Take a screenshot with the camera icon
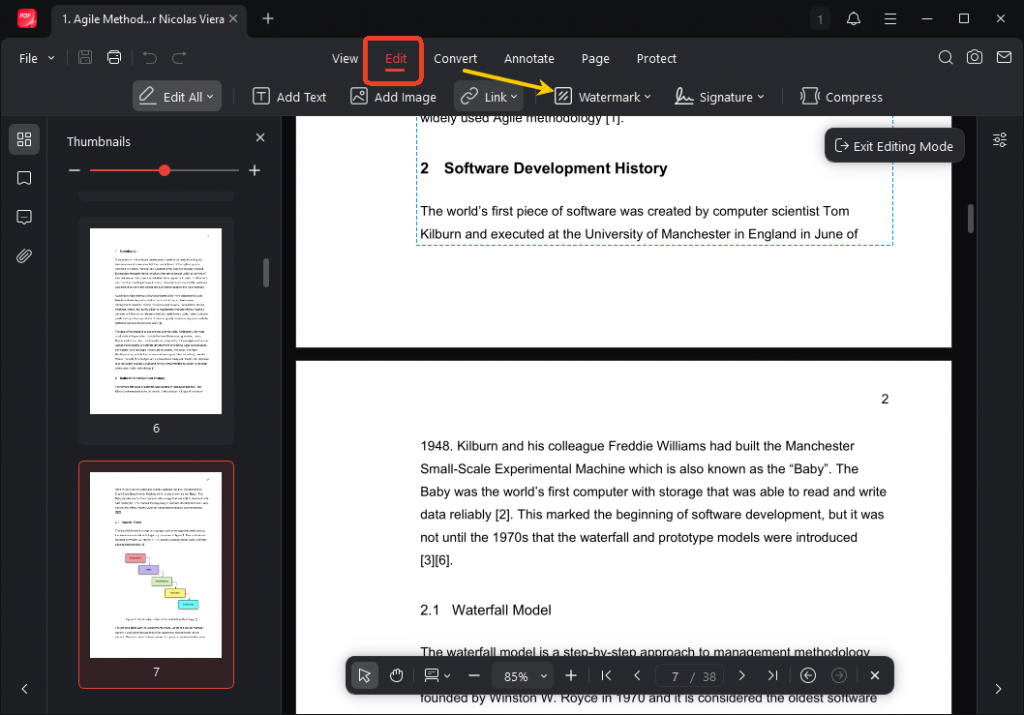The height and width of the screenshot is (715, 1024). [975, 58]
